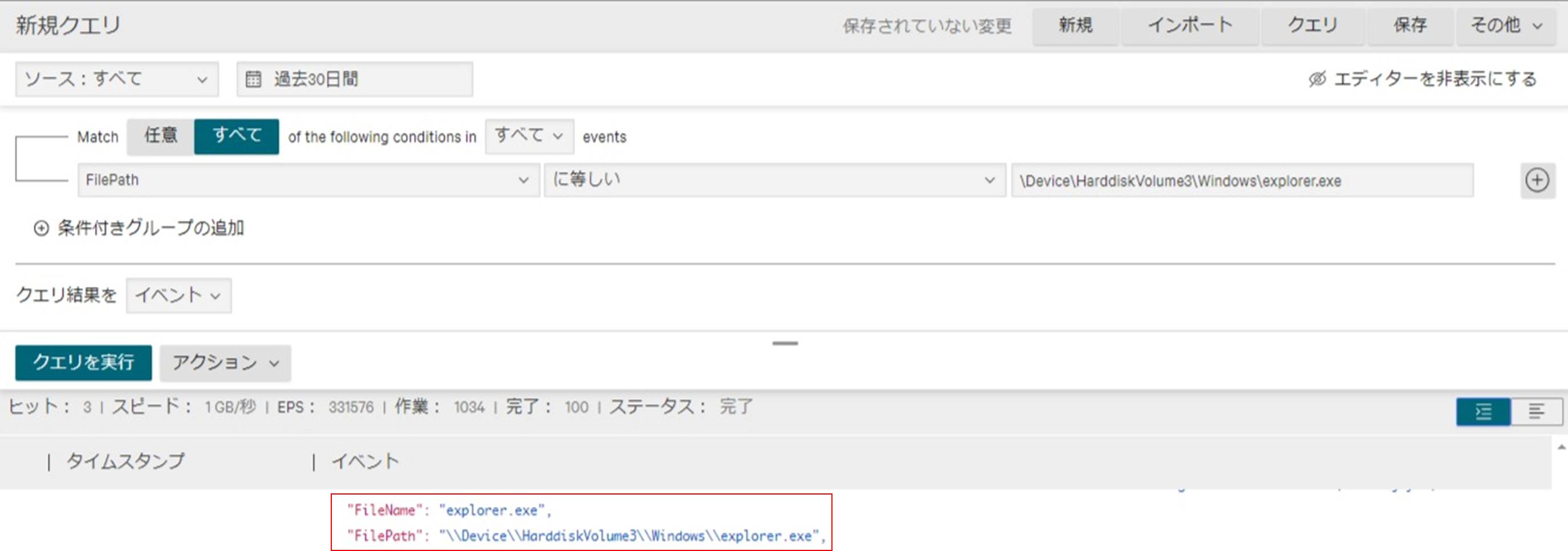The height and width of the screenshot is (551, 1568).
Task: Open the に等しい operator dropdown
Action: point(774,180)
